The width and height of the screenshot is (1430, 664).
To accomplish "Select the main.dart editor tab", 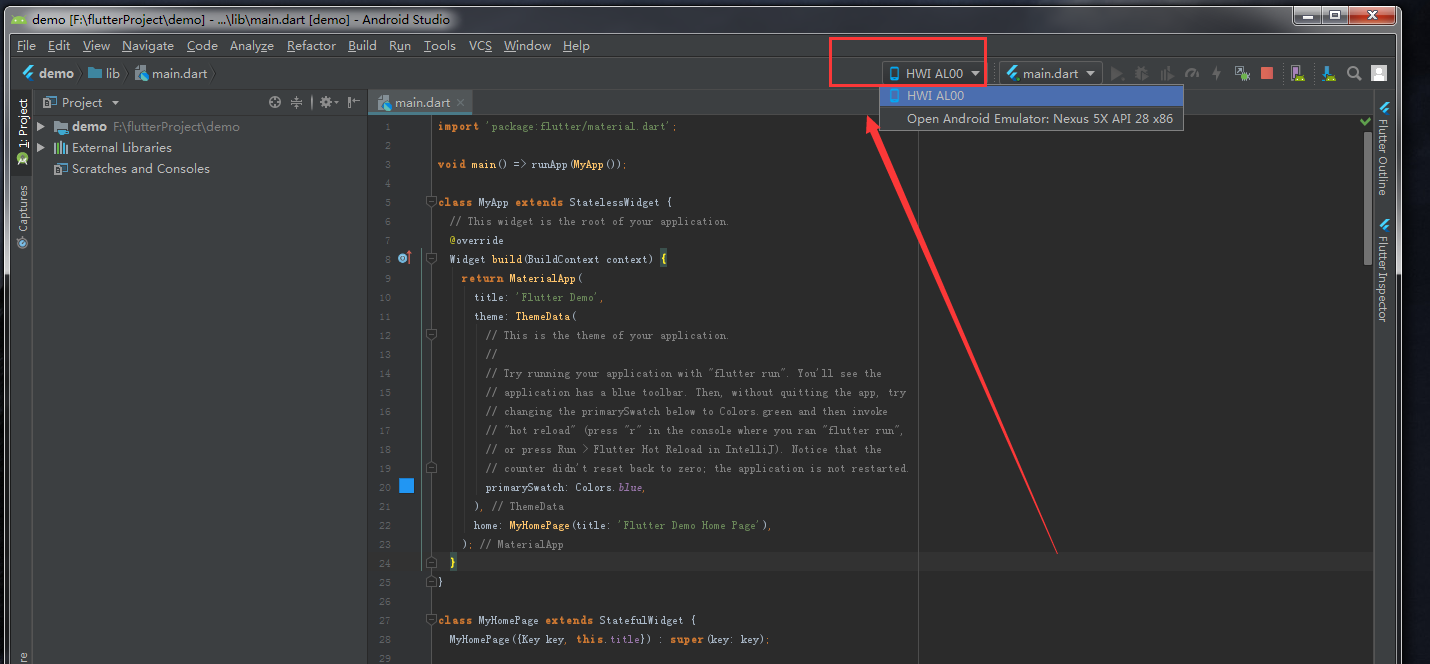I will 421,102.
